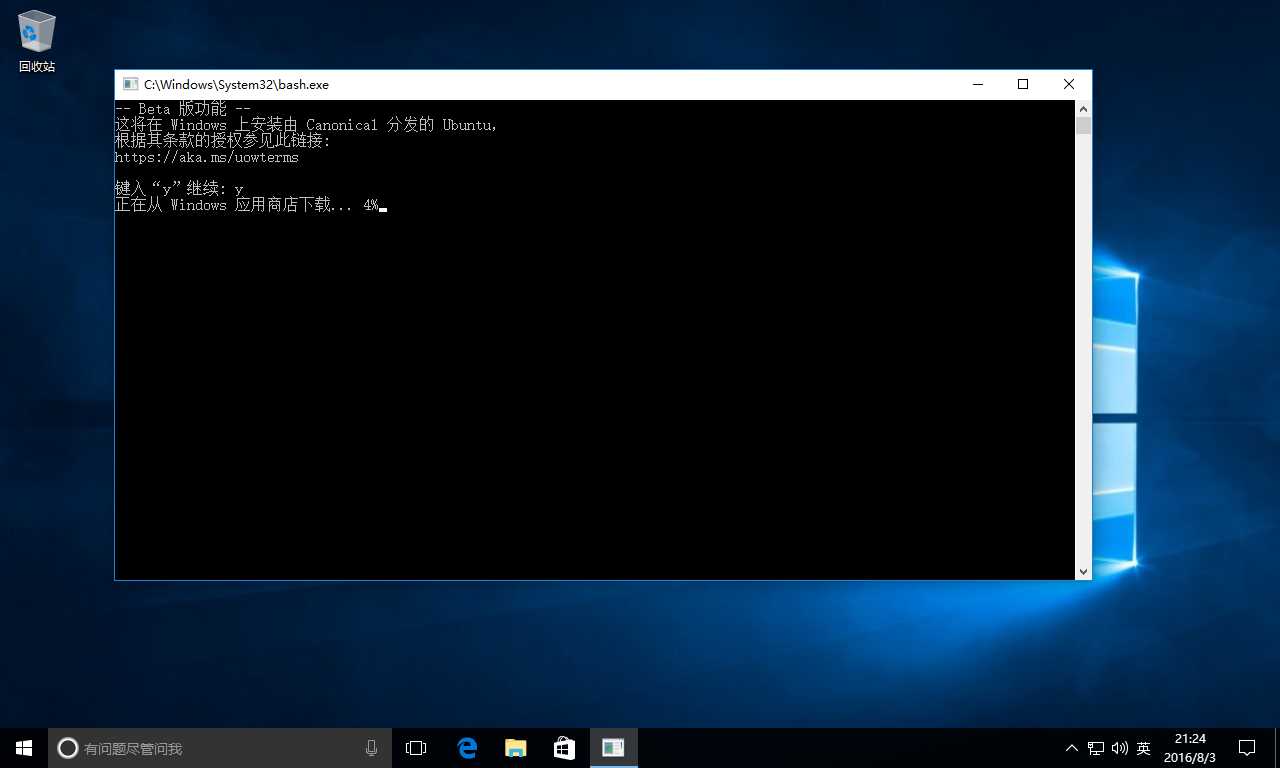
Task: Open the volume tray icon
Action: (1119, 748)
